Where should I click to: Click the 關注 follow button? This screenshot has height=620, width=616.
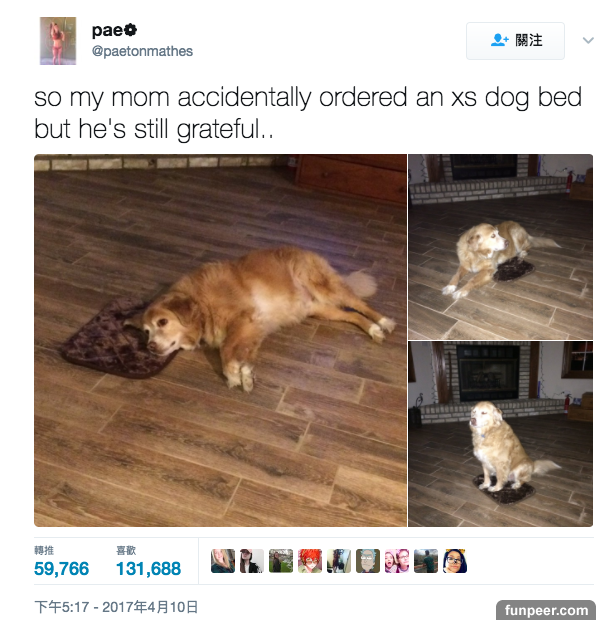click(515, 41)
